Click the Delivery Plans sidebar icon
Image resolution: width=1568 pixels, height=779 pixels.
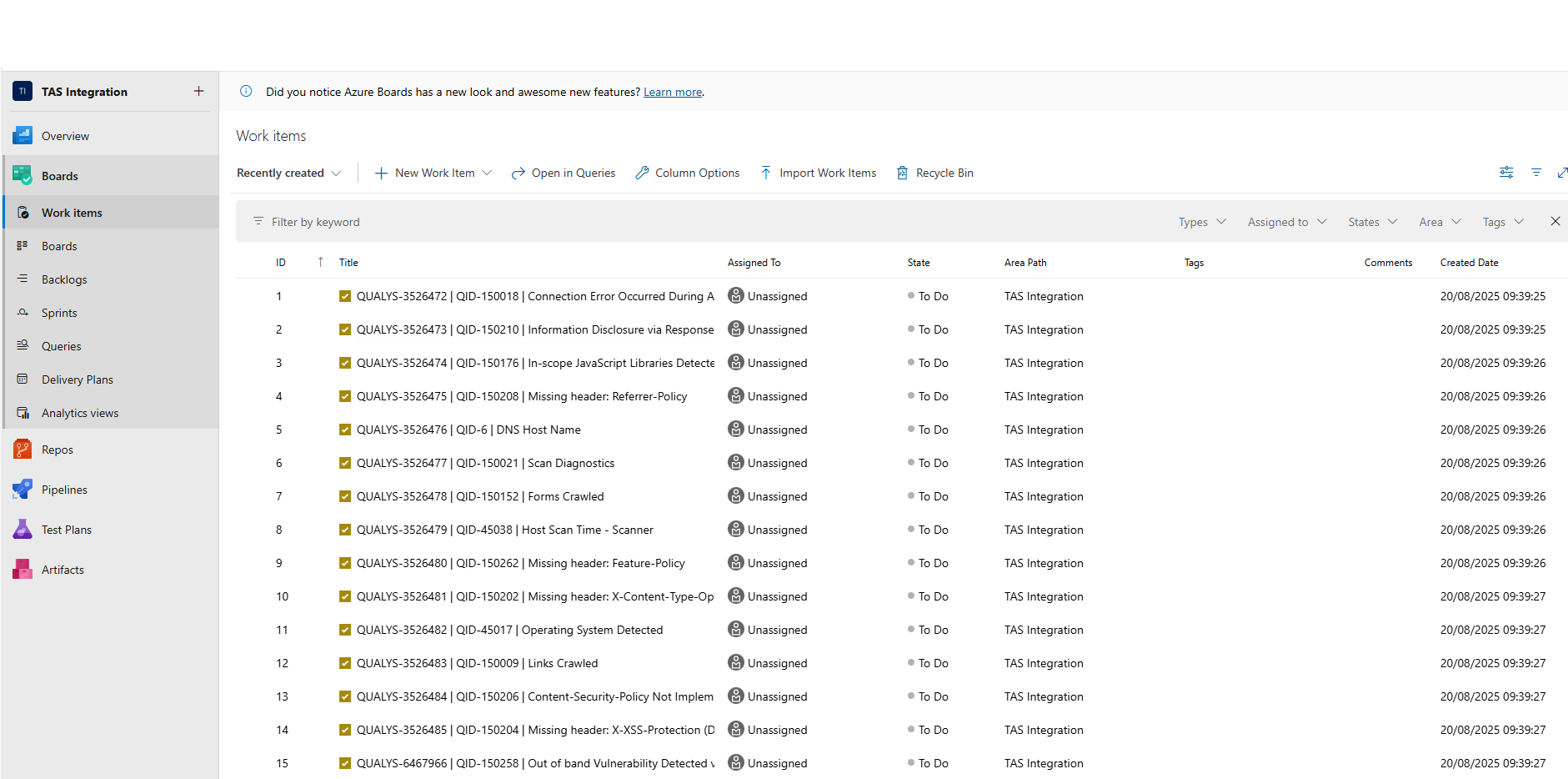[x=23, y=379]
